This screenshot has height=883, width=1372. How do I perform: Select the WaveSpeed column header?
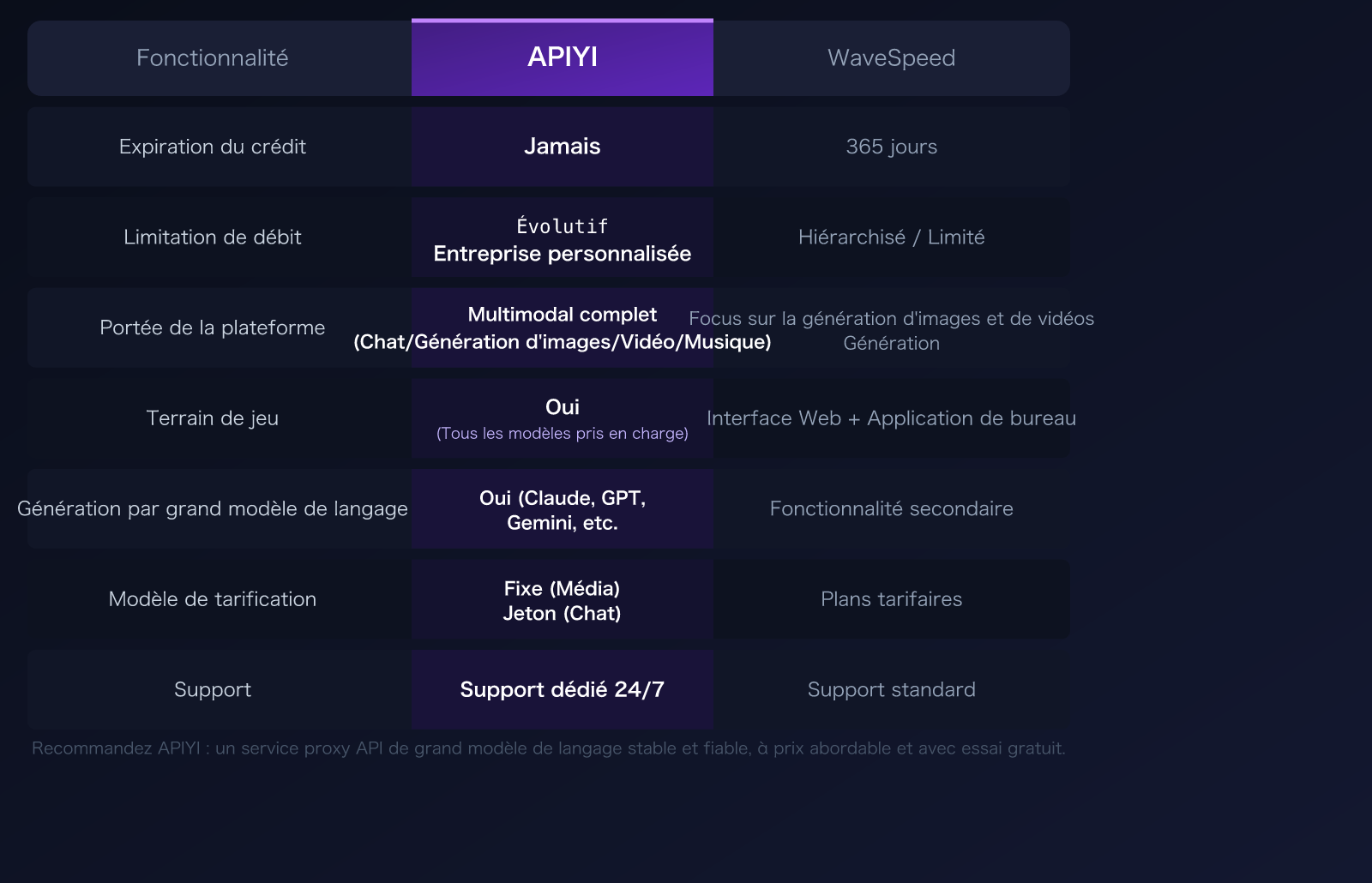(892, 57)
